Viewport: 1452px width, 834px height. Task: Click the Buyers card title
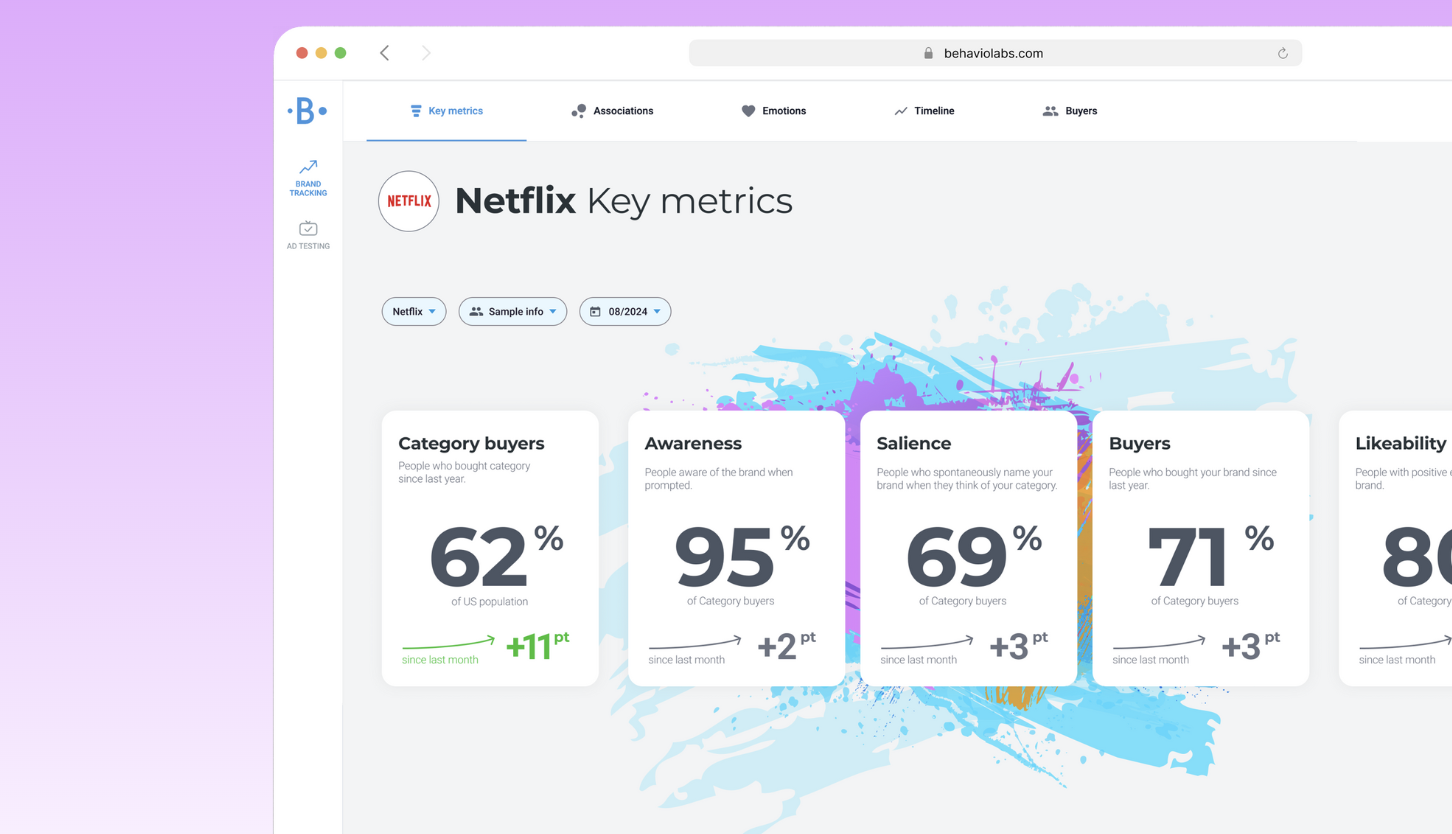(x=1139, y=444)
